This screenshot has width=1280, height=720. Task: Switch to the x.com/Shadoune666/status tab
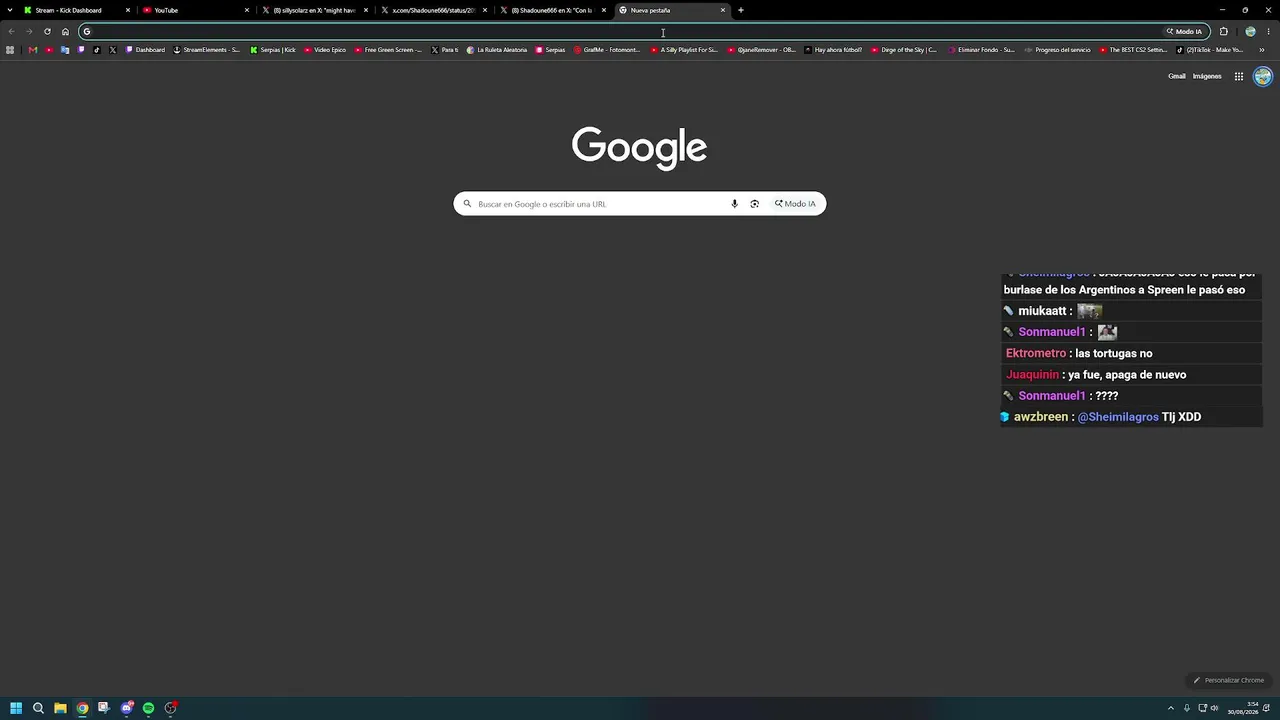[x=434, y=10]
